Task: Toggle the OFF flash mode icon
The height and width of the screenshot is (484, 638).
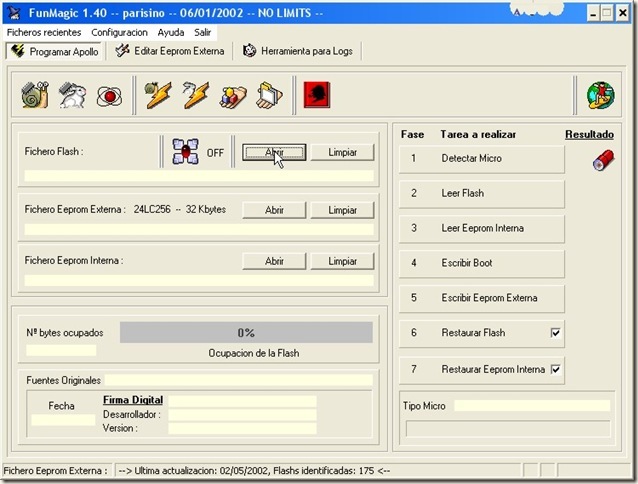Action: pyautogui.click(x=186, y=152)
